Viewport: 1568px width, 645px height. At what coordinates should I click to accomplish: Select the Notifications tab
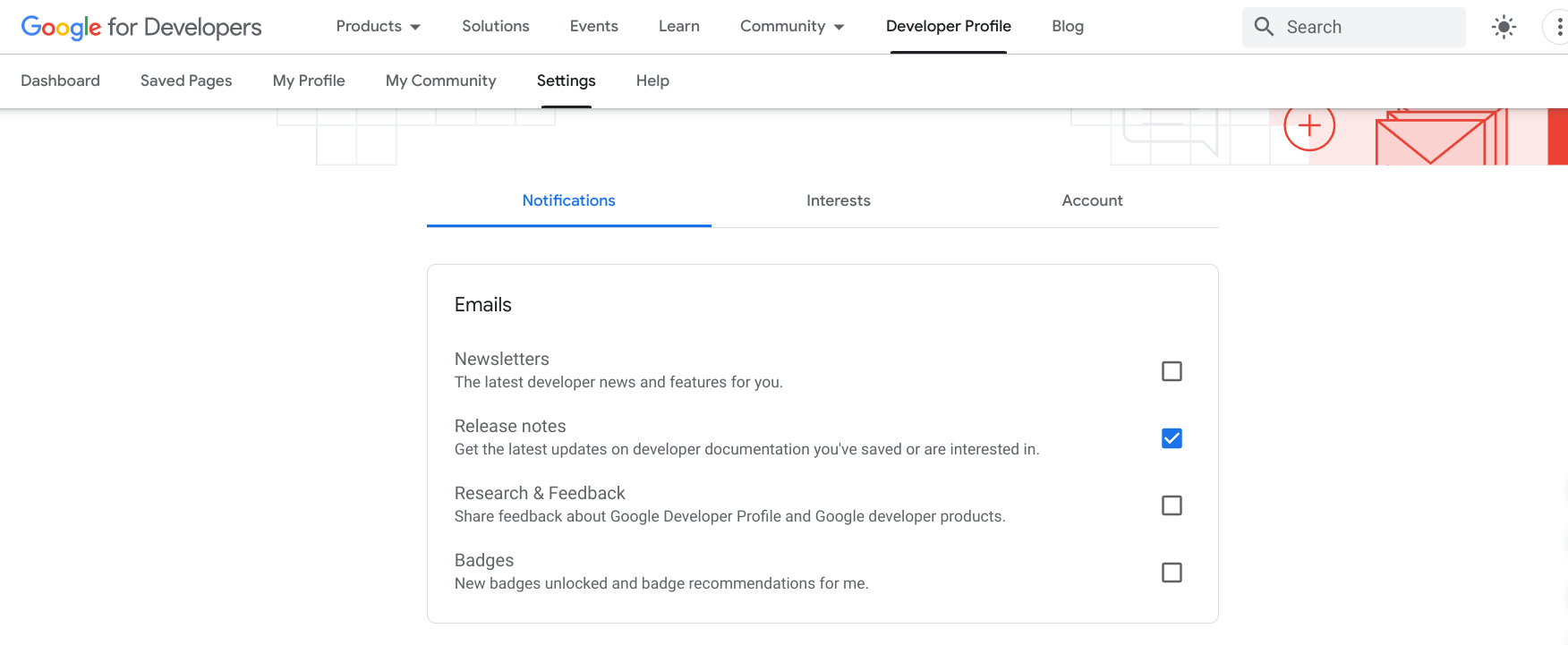click(568, 200)
